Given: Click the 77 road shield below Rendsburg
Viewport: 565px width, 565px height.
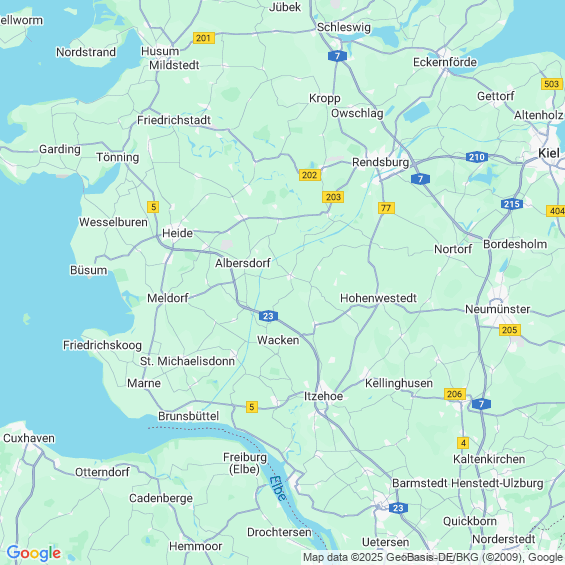Looking at the screenshot, I should (386, 208).
